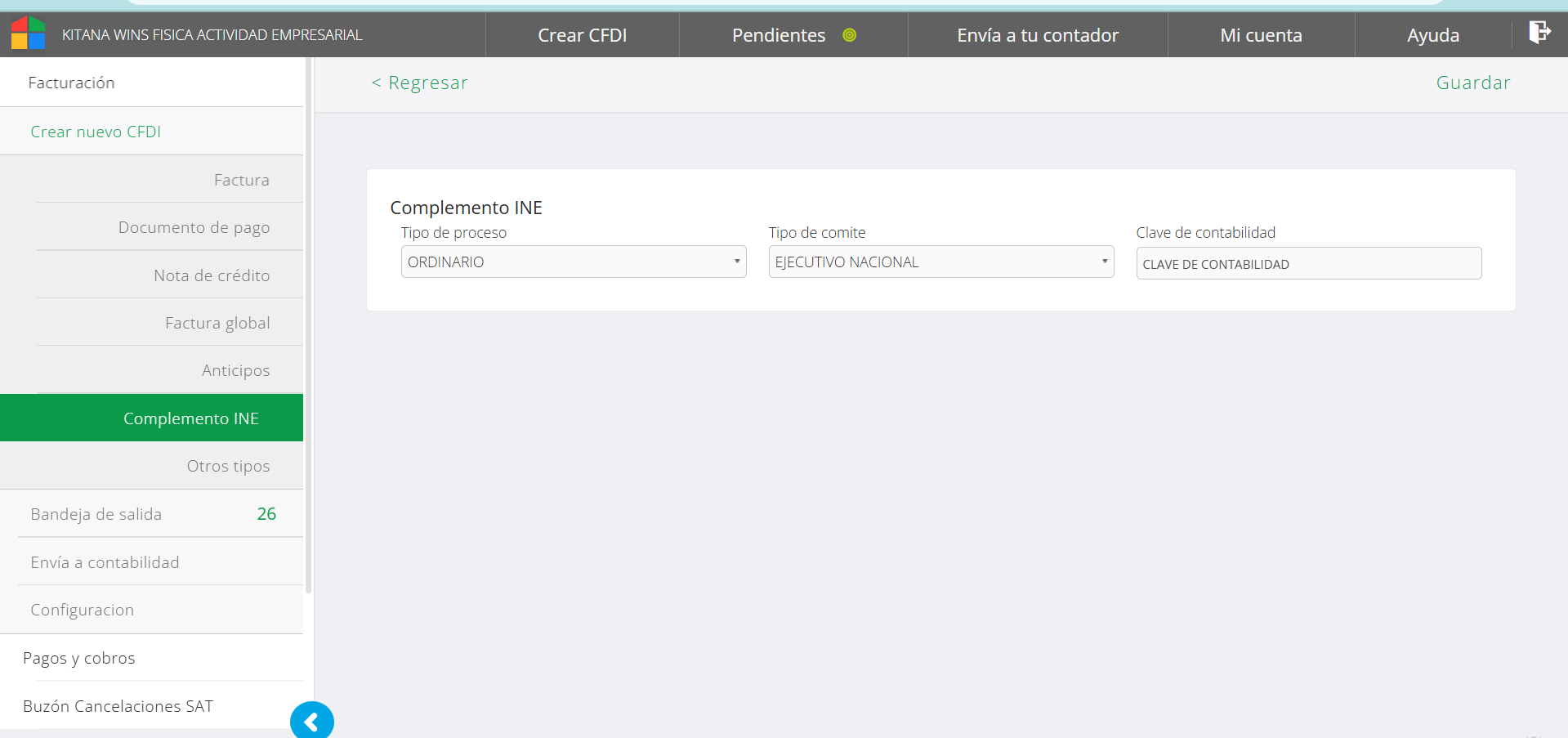1568x738 pixels.
Task: Open the Ayuda menu
Action: (1432, 35)
